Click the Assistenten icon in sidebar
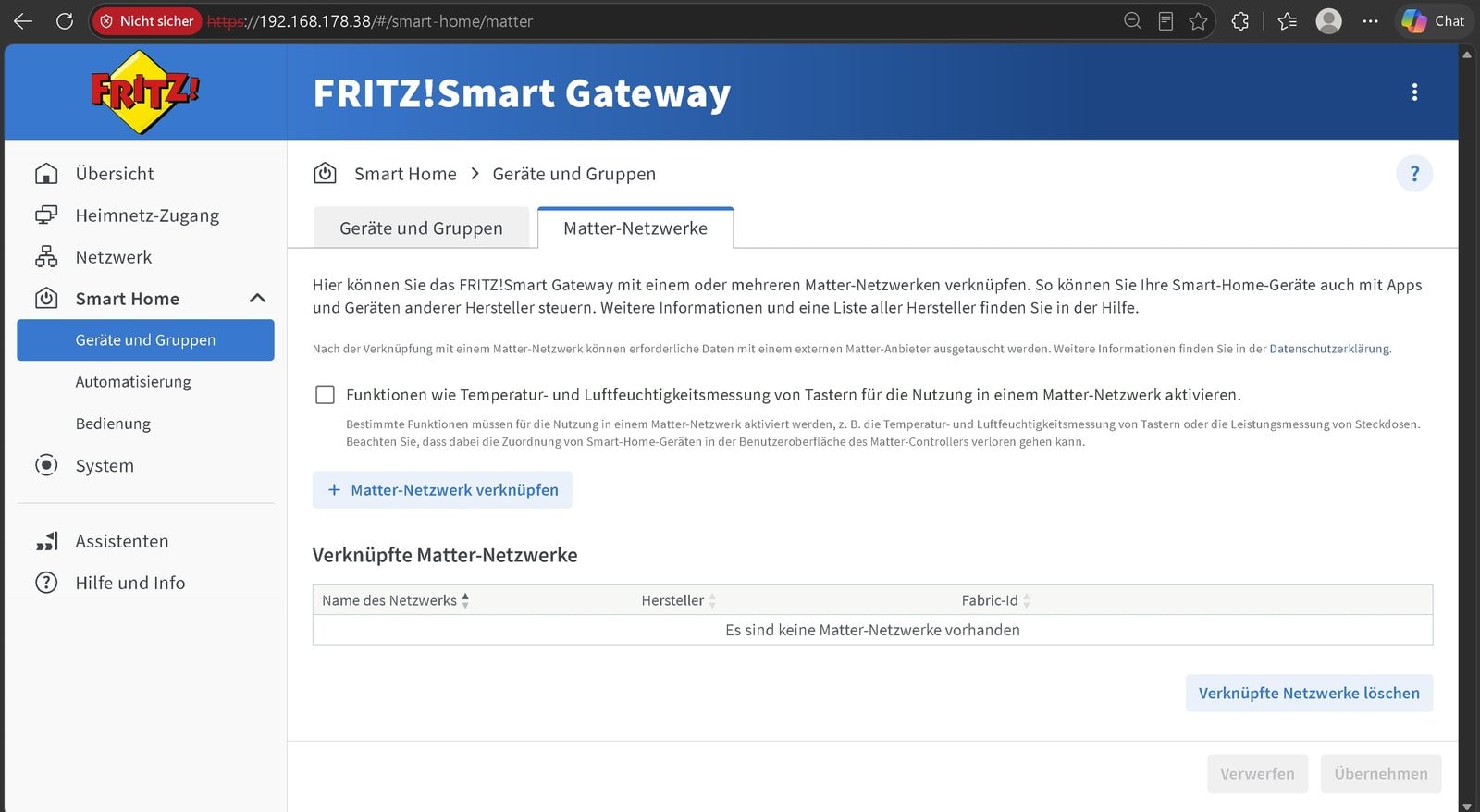The image size is (1480, 812). click(x=46, y=541)
